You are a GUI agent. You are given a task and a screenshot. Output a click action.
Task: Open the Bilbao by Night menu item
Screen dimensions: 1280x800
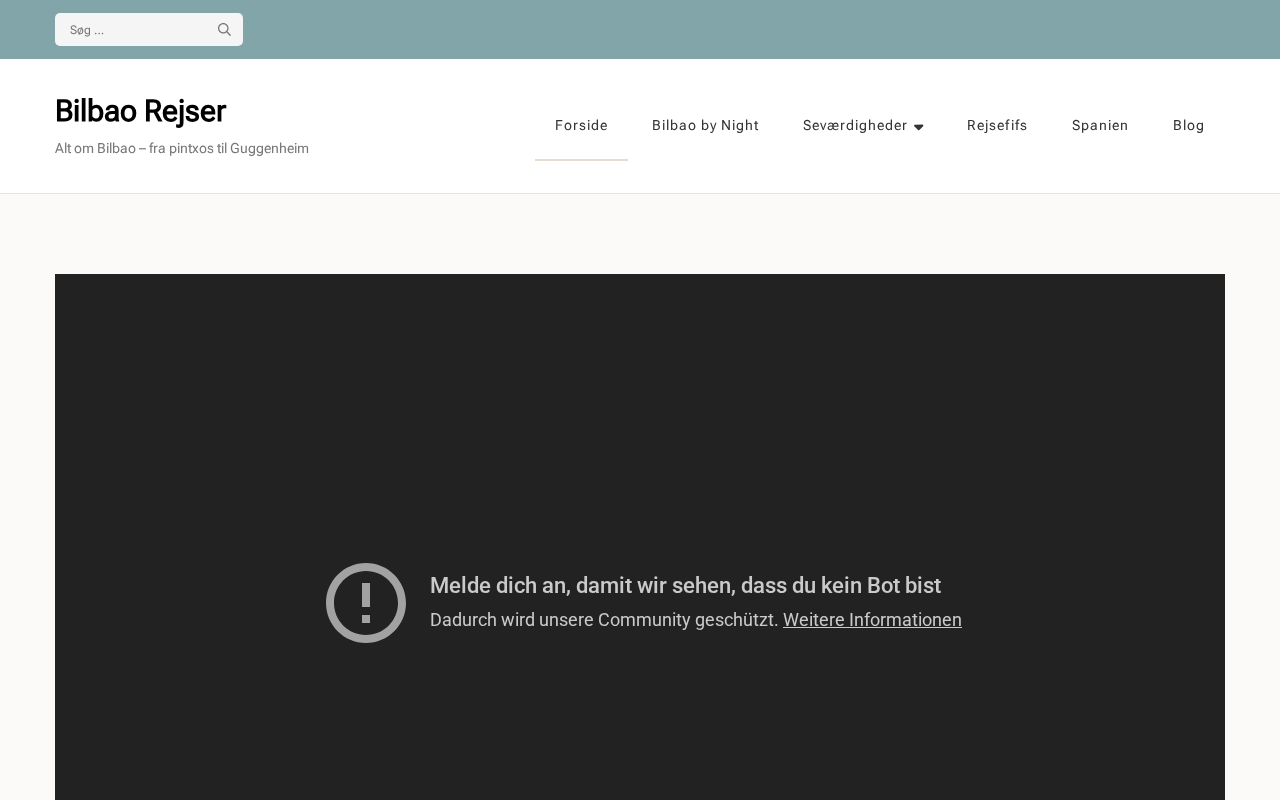click(x=705, y=126)
